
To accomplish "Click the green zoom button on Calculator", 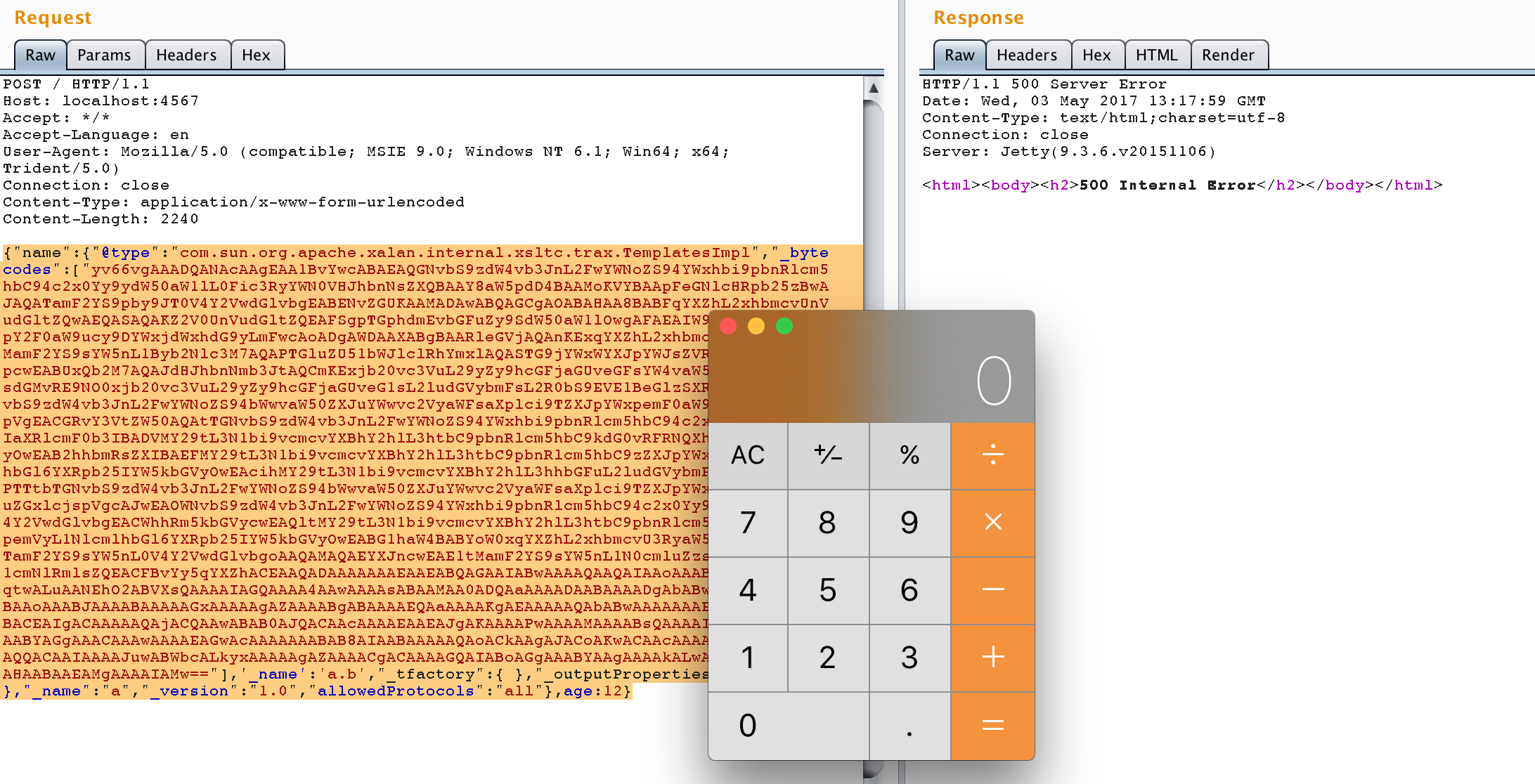I will [784, 326].
